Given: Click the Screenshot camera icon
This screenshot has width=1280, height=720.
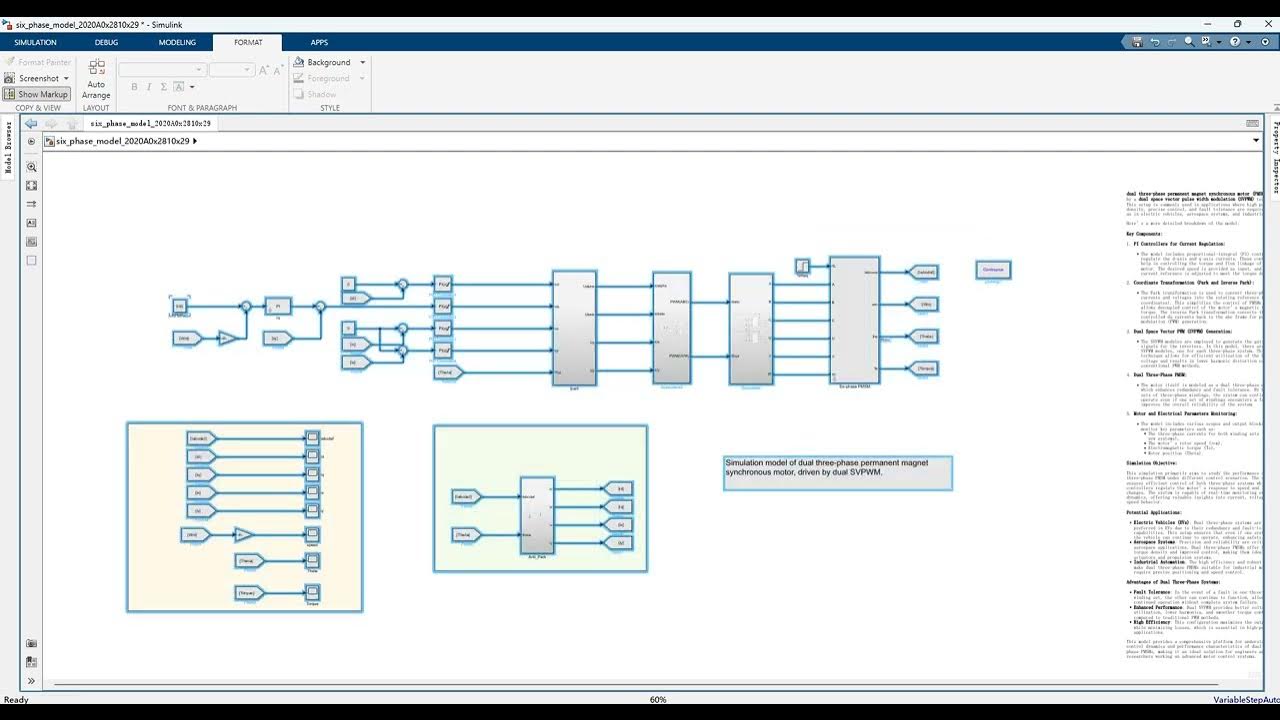Looking at the screenshot, I should pos(11,78).
